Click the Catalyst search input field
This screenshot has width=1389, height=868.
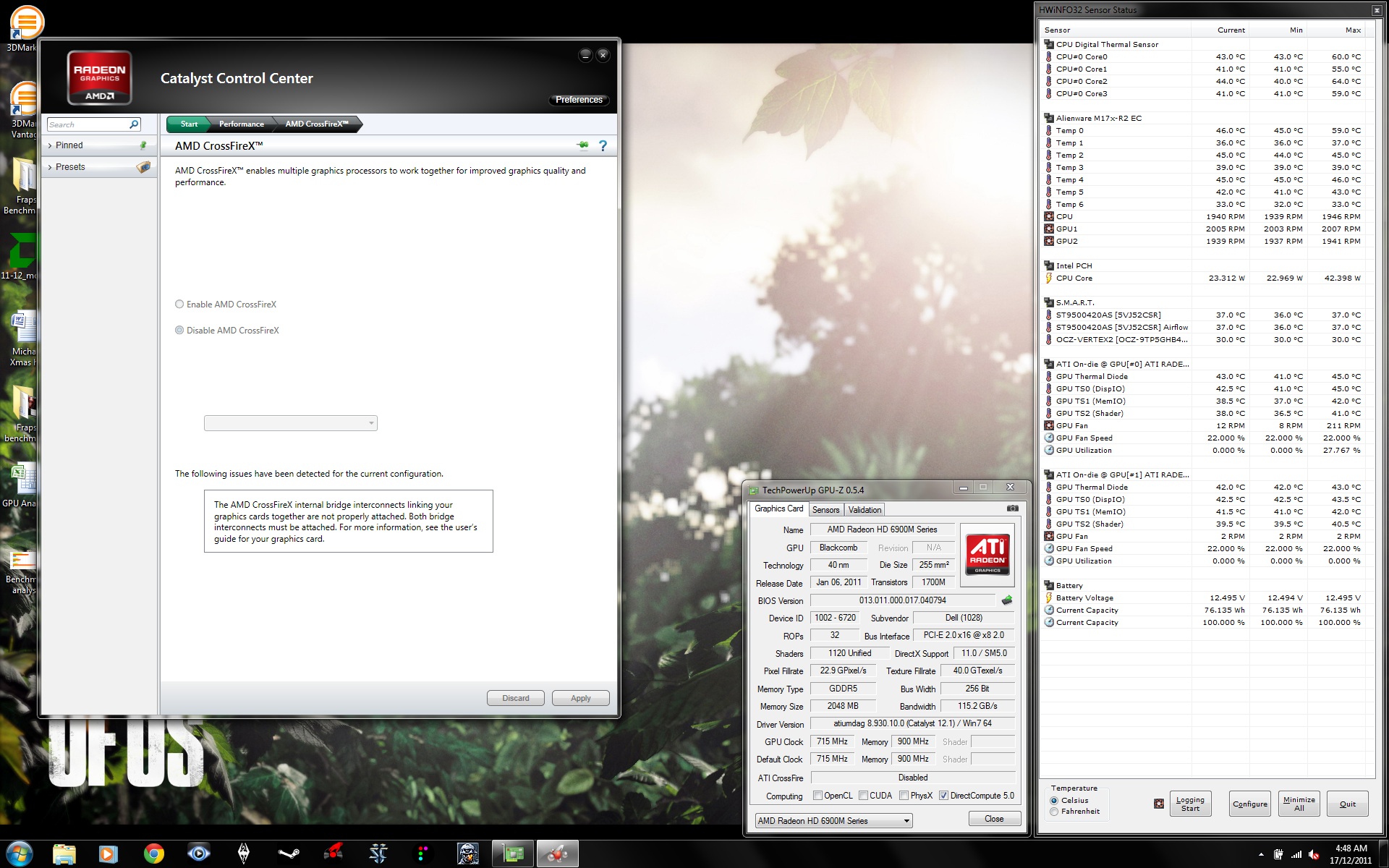(88, 124)
